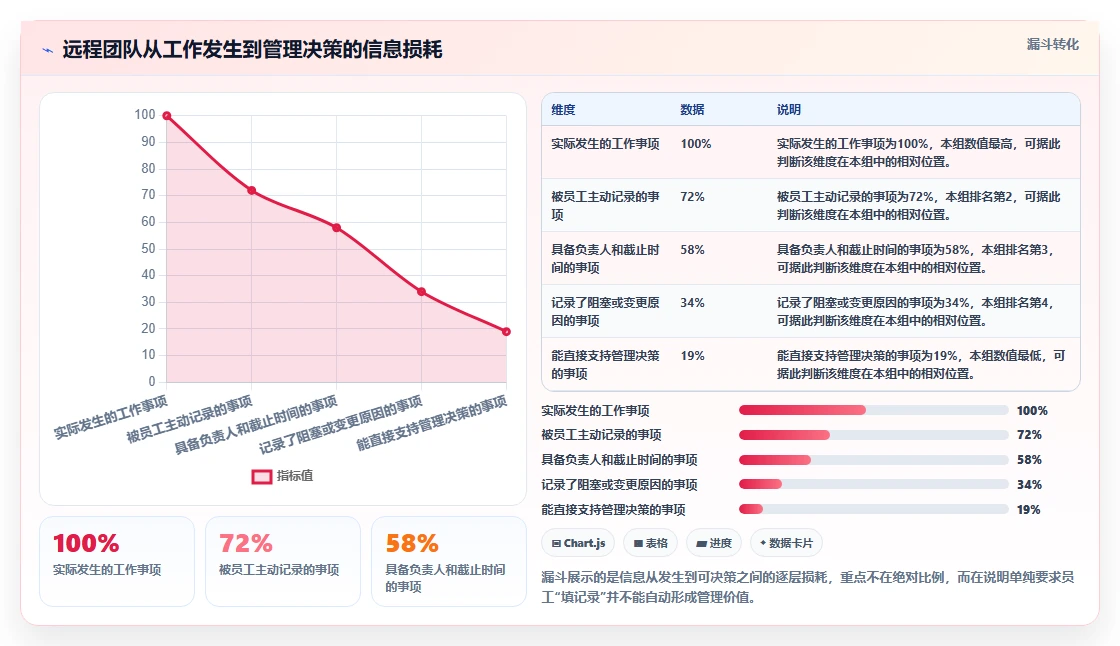
Task: Click the Chart.js chip icon
Action: coord(556,544)
